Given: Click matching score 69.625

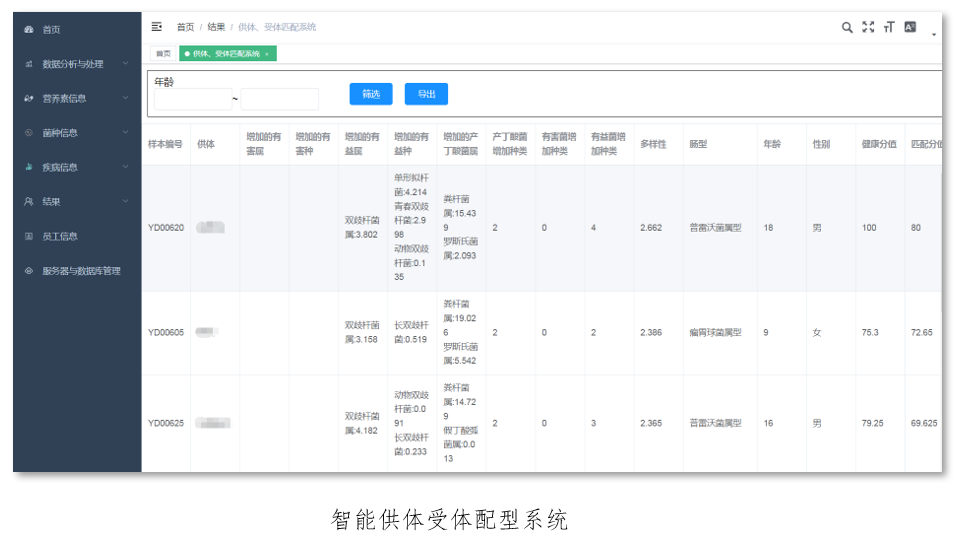Looking at the screenshot, I should [x=924, y=423].
